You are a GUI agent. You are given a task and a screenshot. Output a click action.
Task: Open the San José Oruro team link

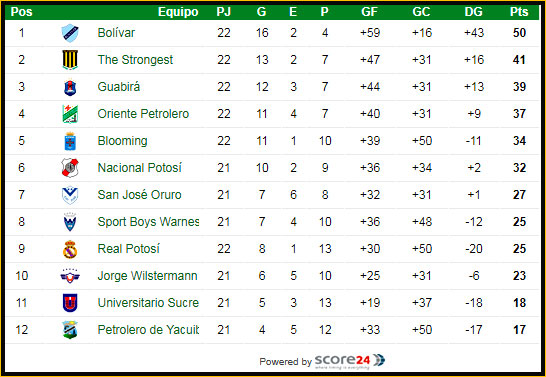click(x=139, y=195)
